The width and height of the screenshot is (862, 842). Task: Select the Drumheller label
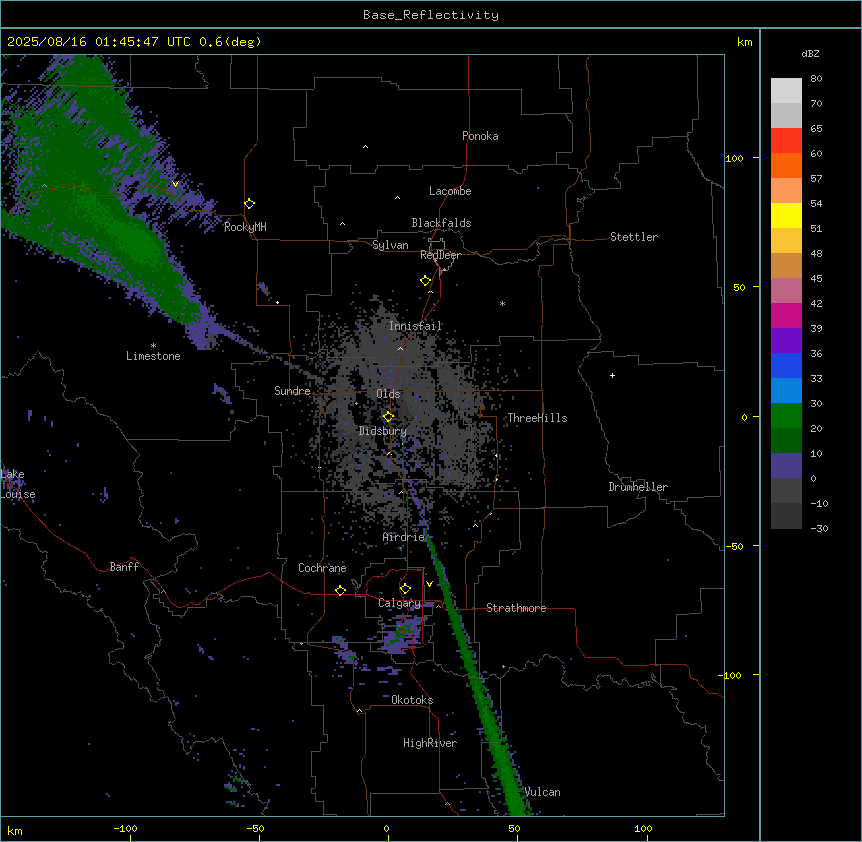point(638,487)
